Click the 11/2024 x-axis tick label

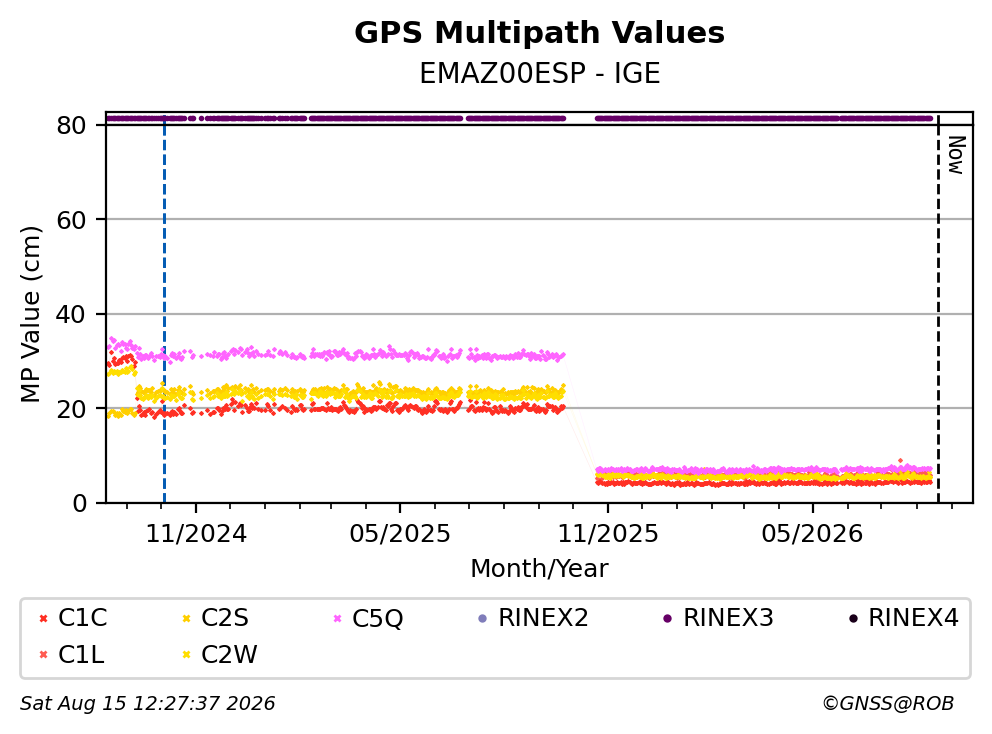[196, 534]
